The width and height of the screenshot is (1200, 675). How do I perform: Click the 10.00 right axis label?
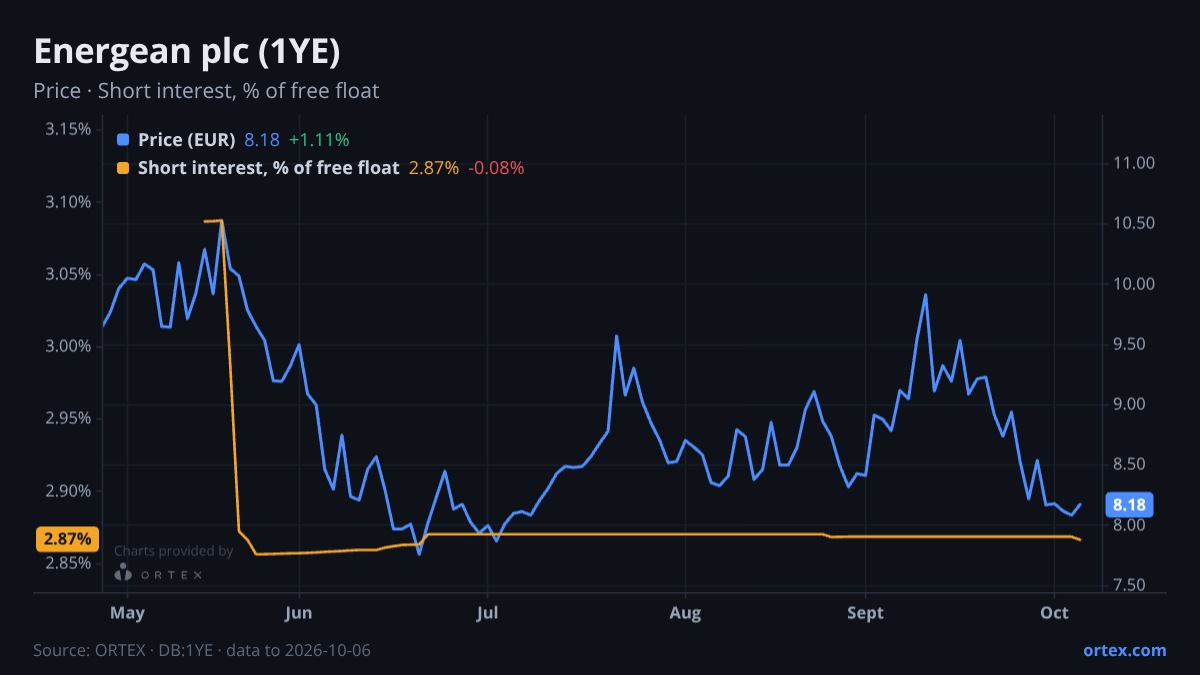(x=1133, y=284)
